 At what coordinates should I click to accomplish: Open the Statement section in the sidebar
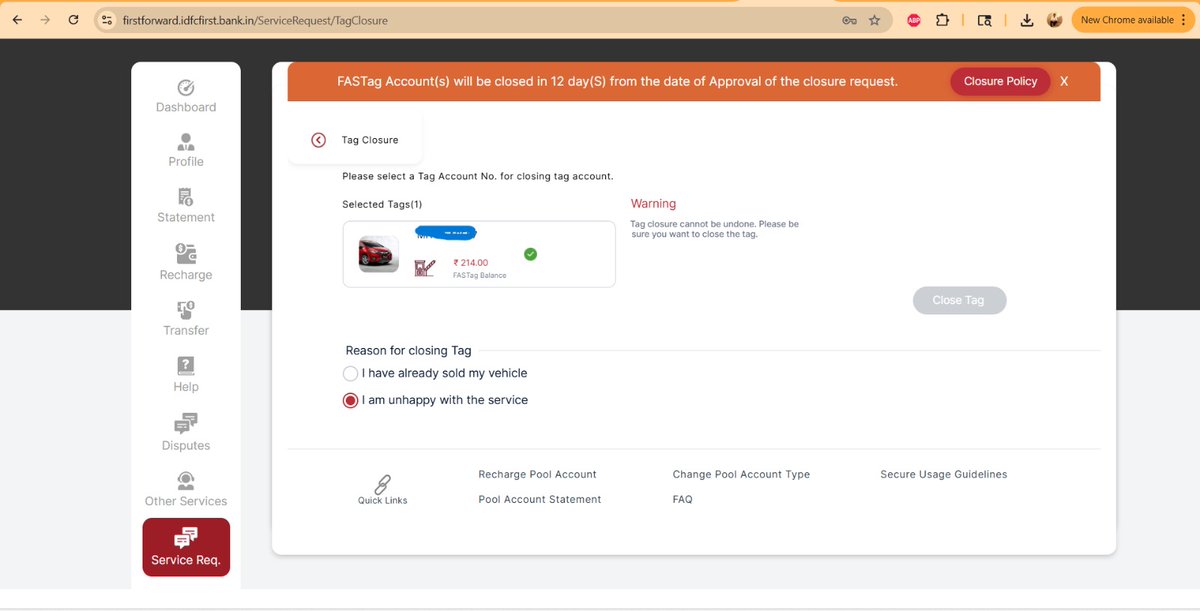pos(186,206)
